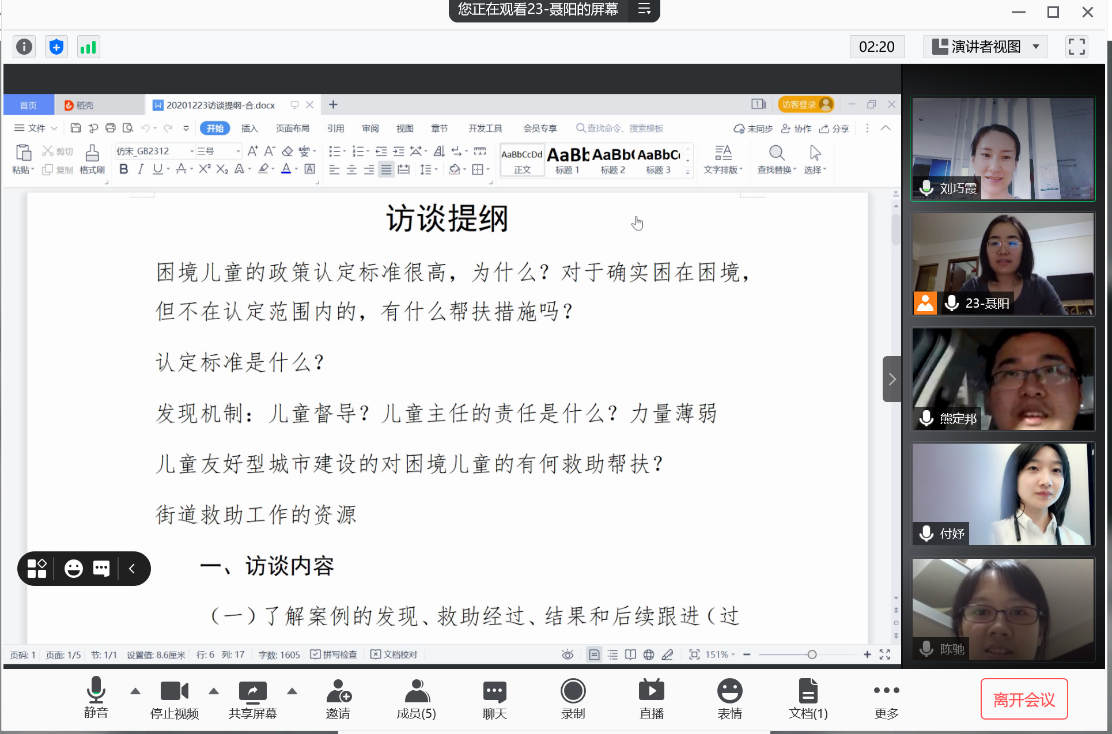Viewport: 1112px width, 734px height.
Task: Open the Reactions (表情) picker
Action: tap(730, 699)
